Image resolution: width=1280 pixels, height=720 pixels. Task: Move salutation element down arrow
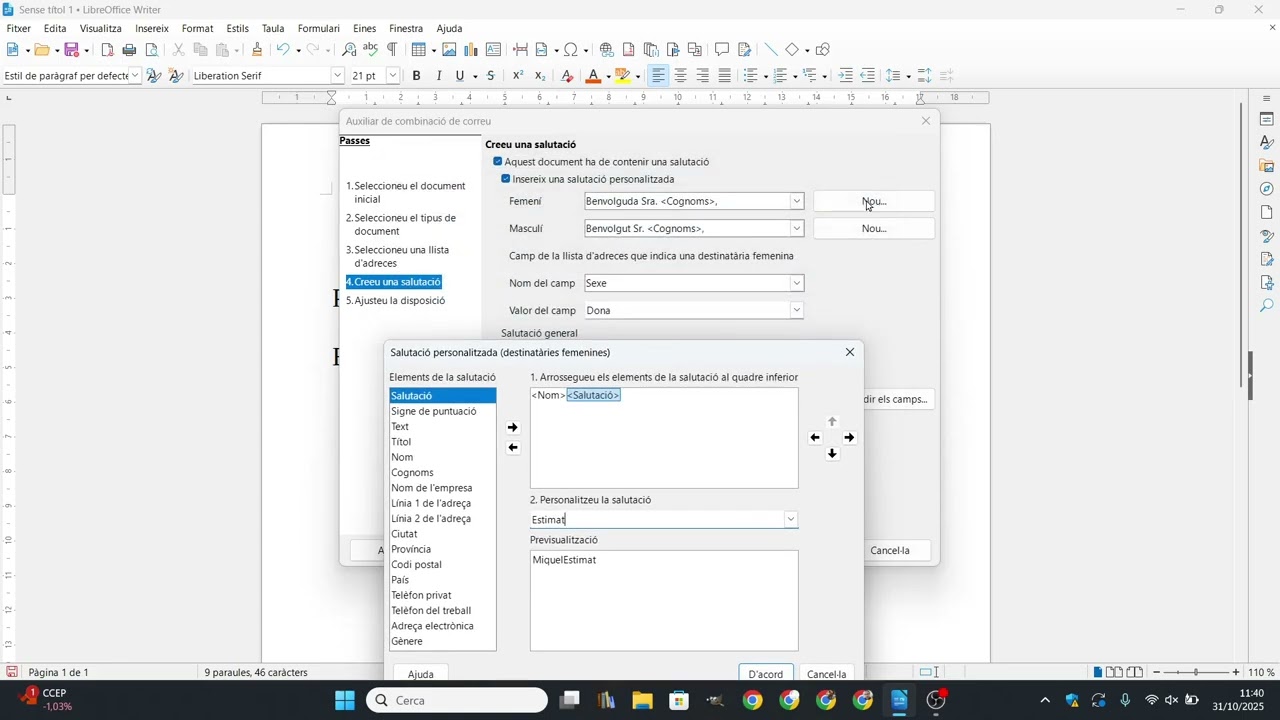(832, 454)
